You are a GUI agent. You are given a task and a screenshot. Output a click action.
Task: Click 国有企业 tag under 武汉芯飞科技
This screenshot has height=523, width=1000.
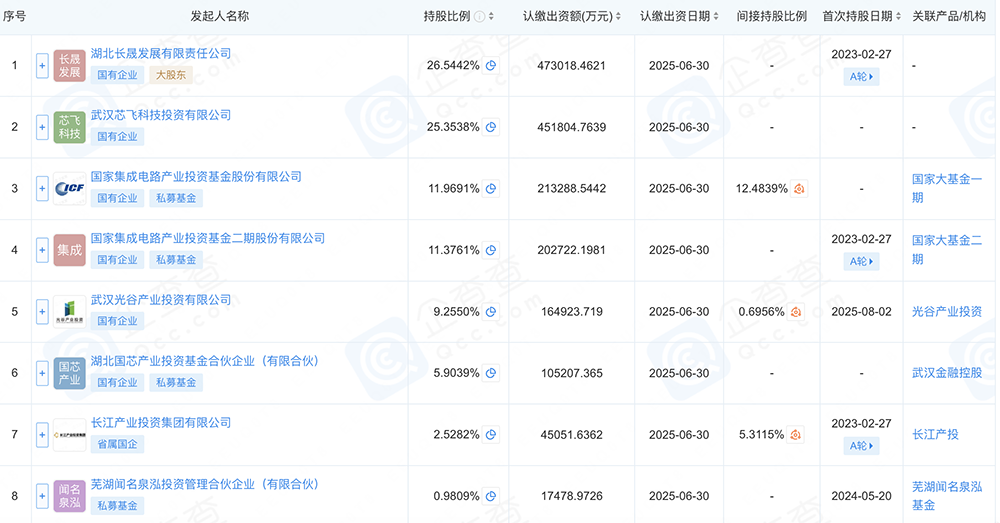pos(117,136)
